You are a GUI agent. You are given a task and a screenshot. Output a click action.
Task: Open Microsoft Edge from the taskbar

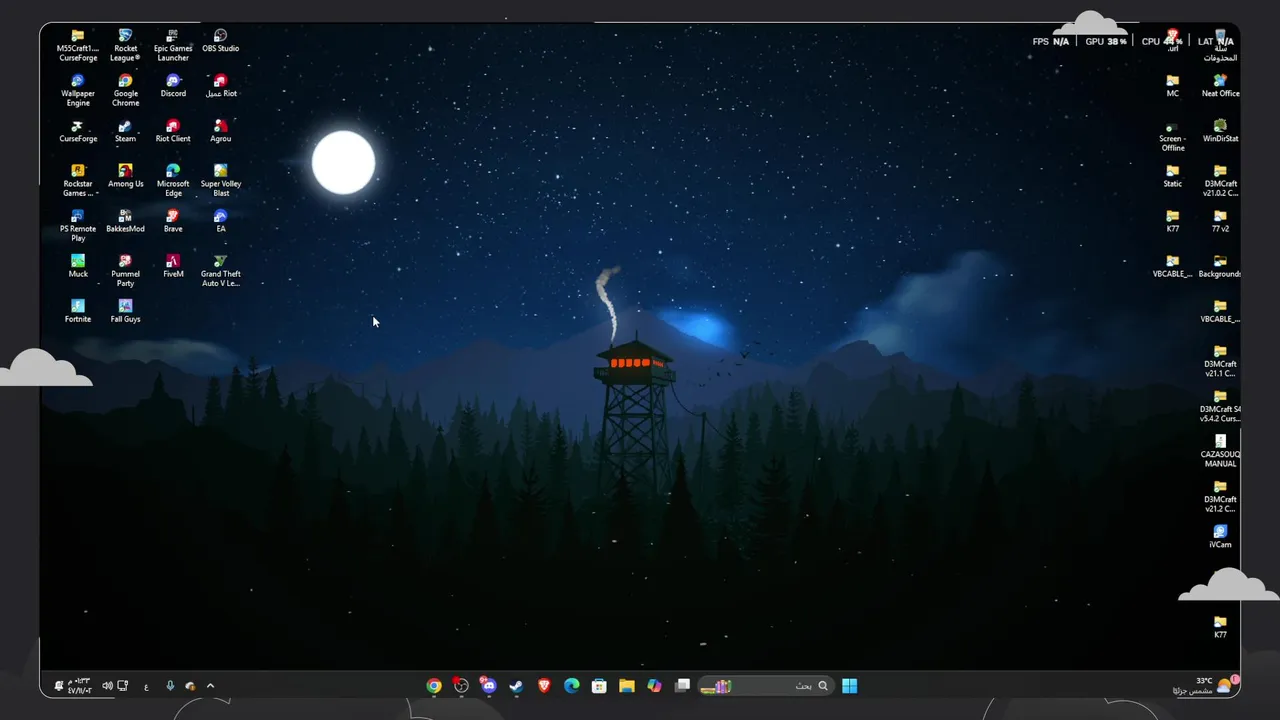[571, 686]
